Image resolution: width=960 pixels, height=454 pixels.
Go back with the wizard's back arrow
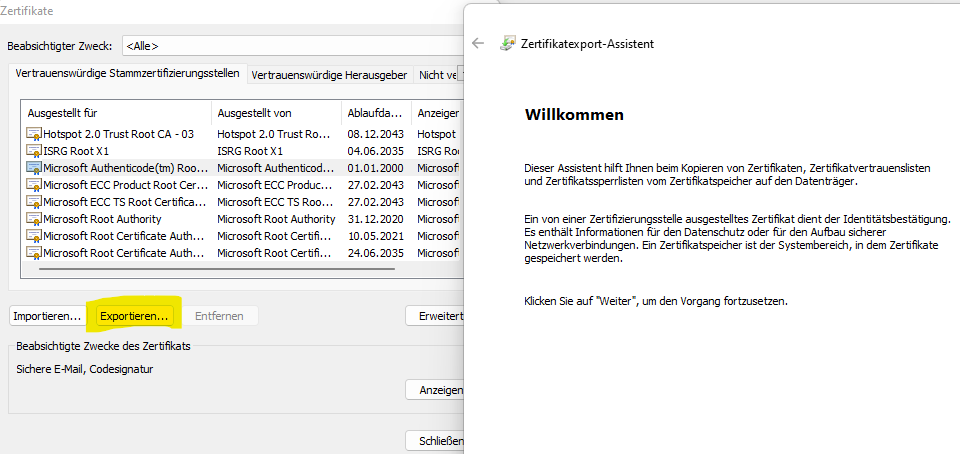478,43
